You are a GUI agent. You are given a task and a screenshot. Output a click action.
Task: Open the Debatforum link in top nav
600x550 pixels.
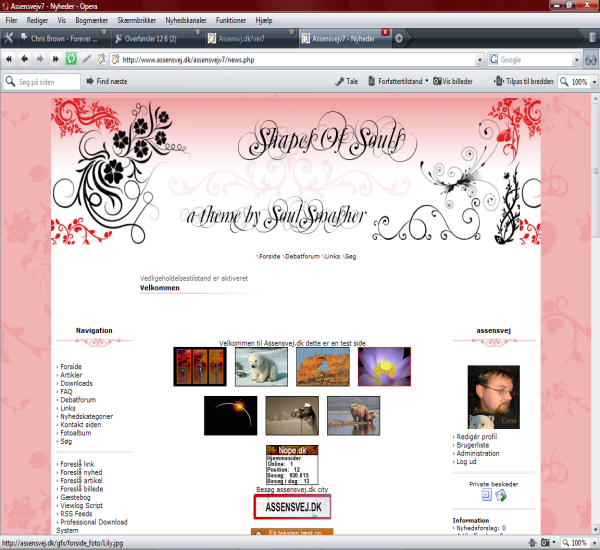click(302, 256)
